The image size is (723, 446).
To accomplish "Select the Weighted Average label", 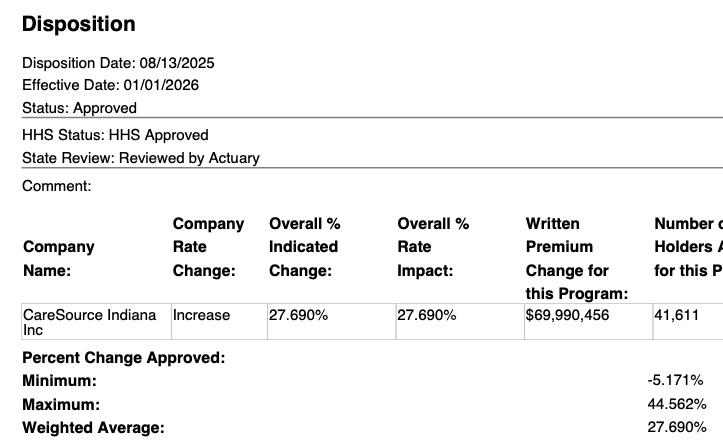I will click(93, 428).
